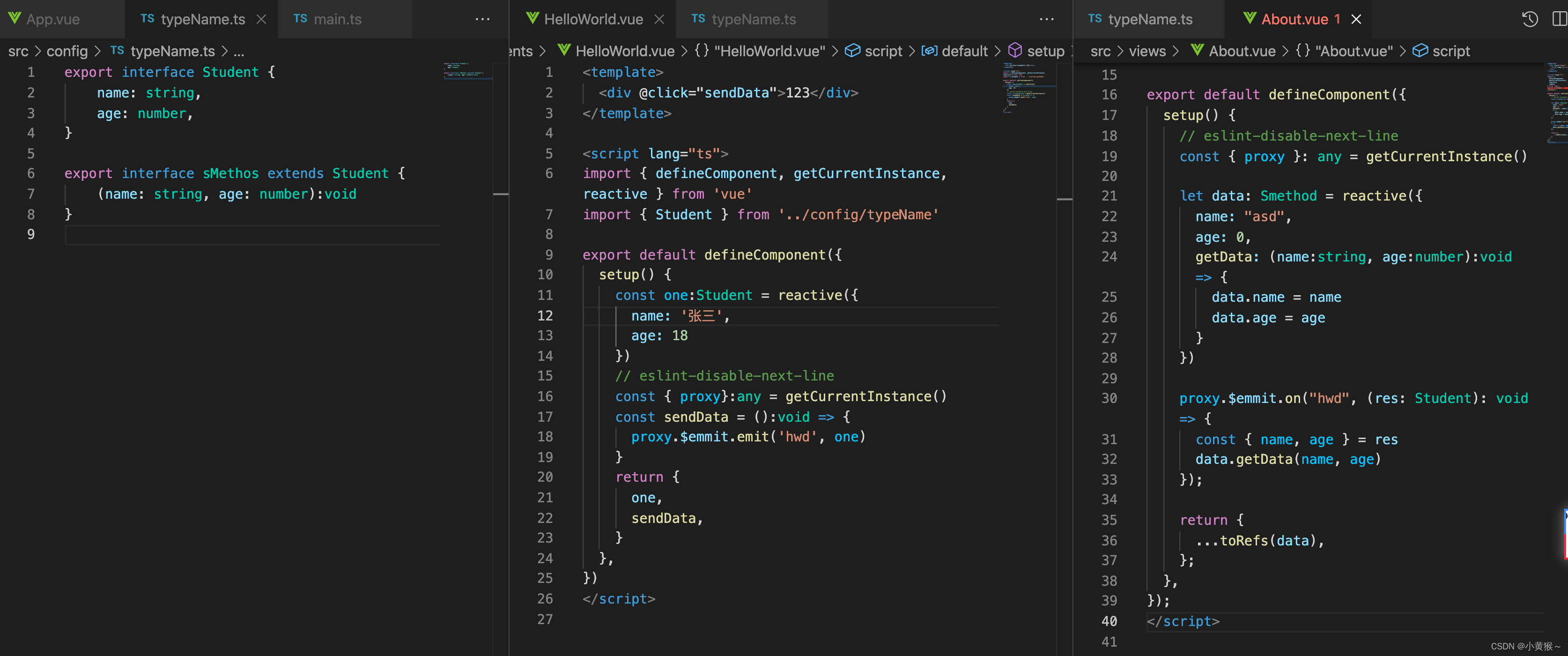Click the split editor layout icon

pos(1560,20)
